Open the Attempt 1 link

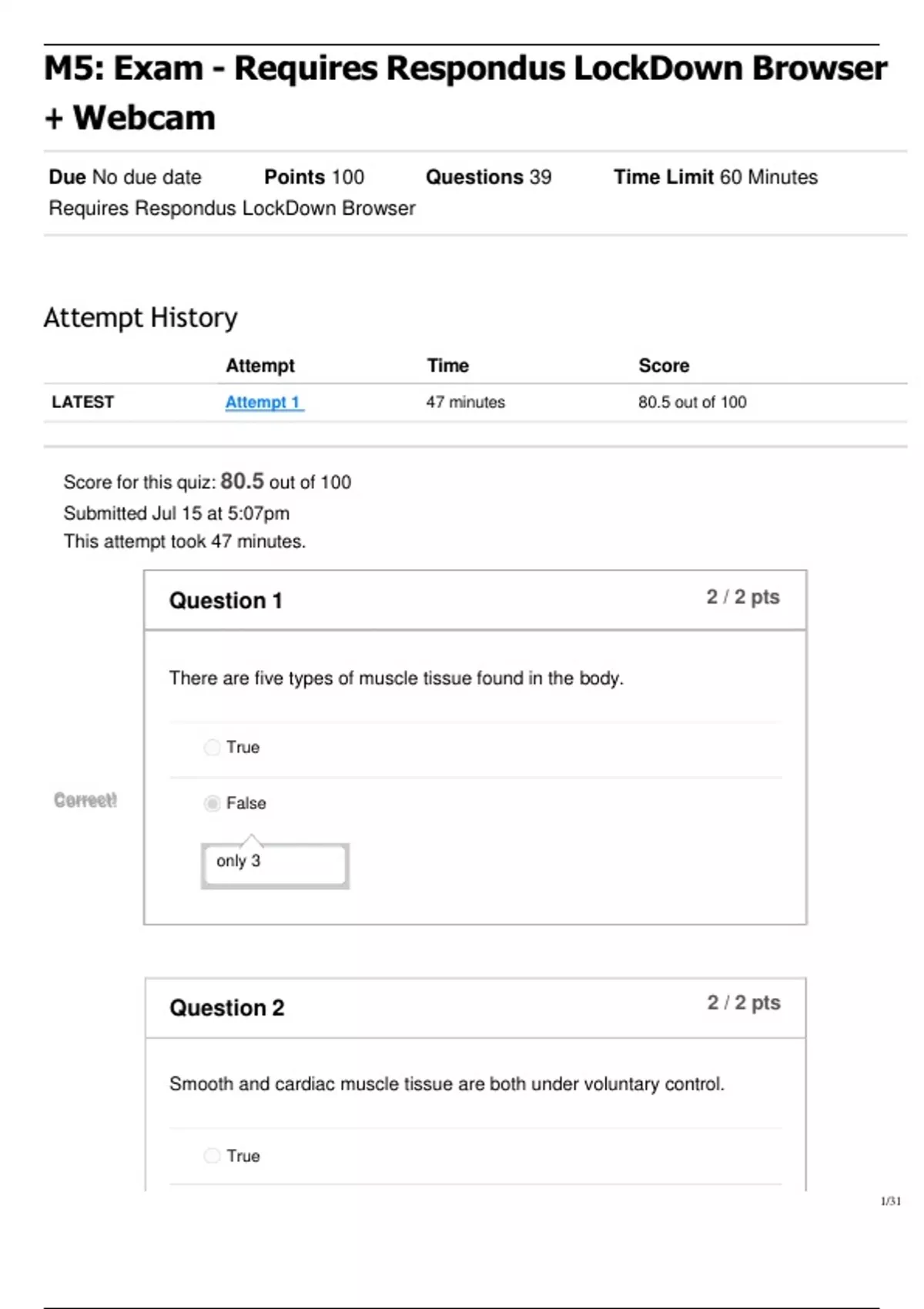coord(263,402)
